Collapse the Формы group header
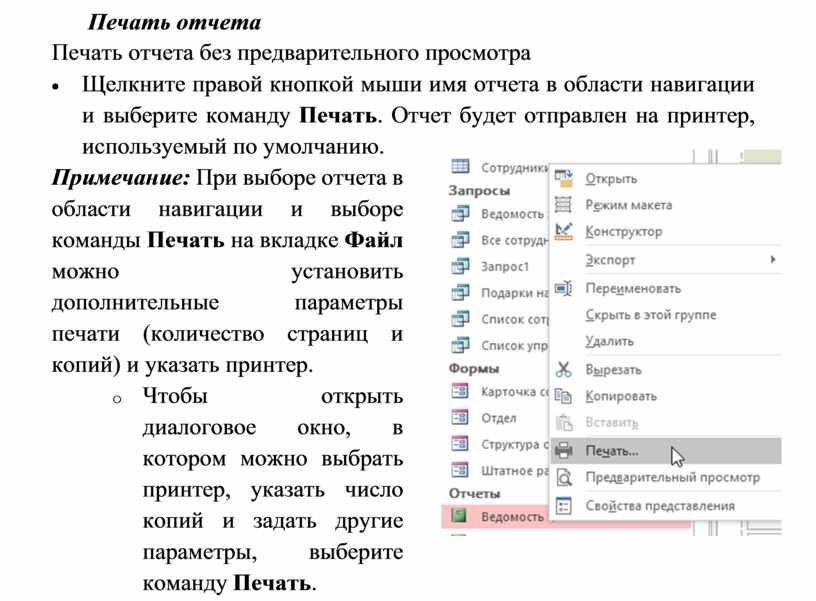 coord(474,368)
